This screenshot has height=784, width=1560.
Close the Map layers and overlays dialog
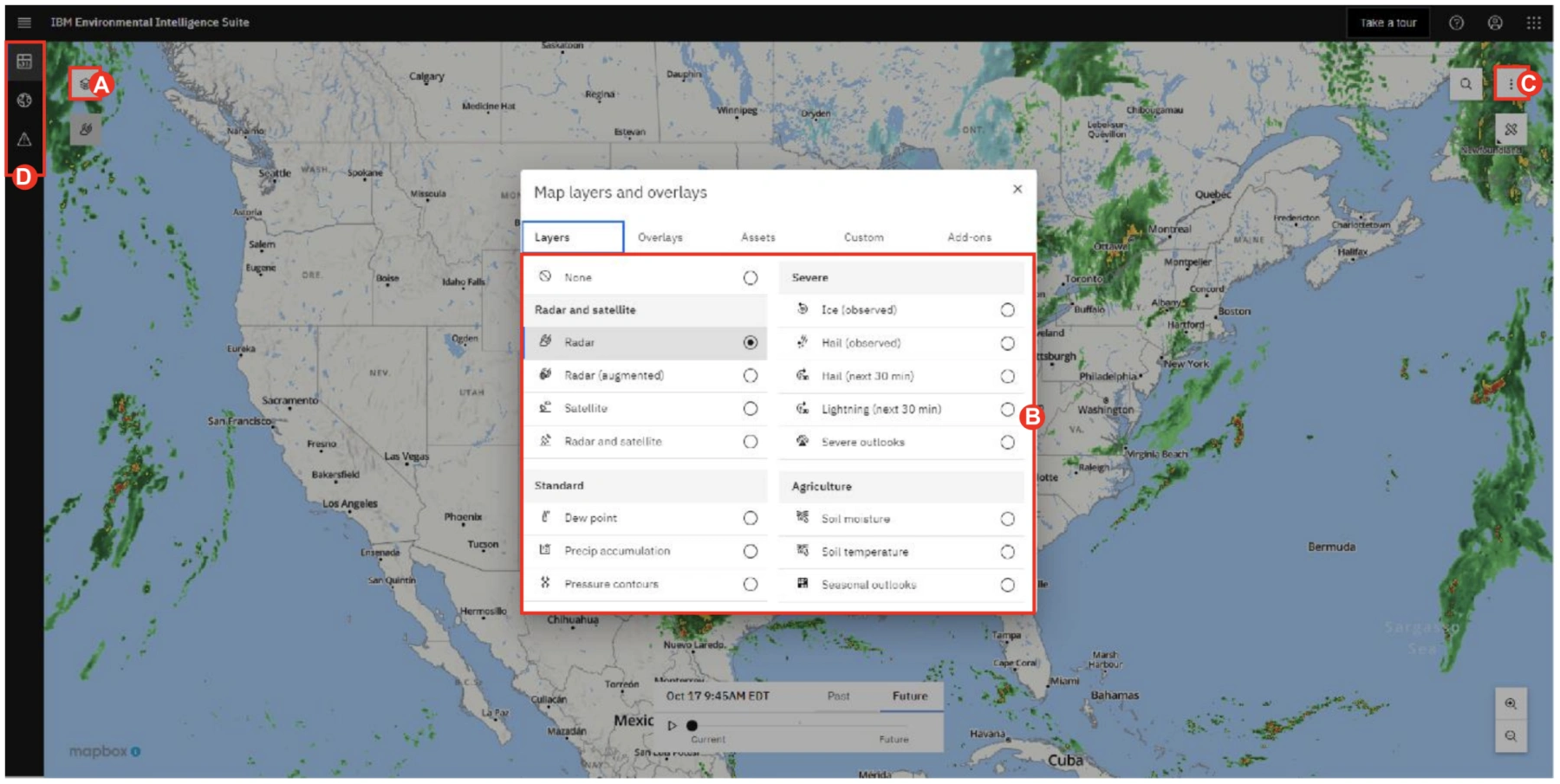pyautogui.click(x=1017, y=189)
